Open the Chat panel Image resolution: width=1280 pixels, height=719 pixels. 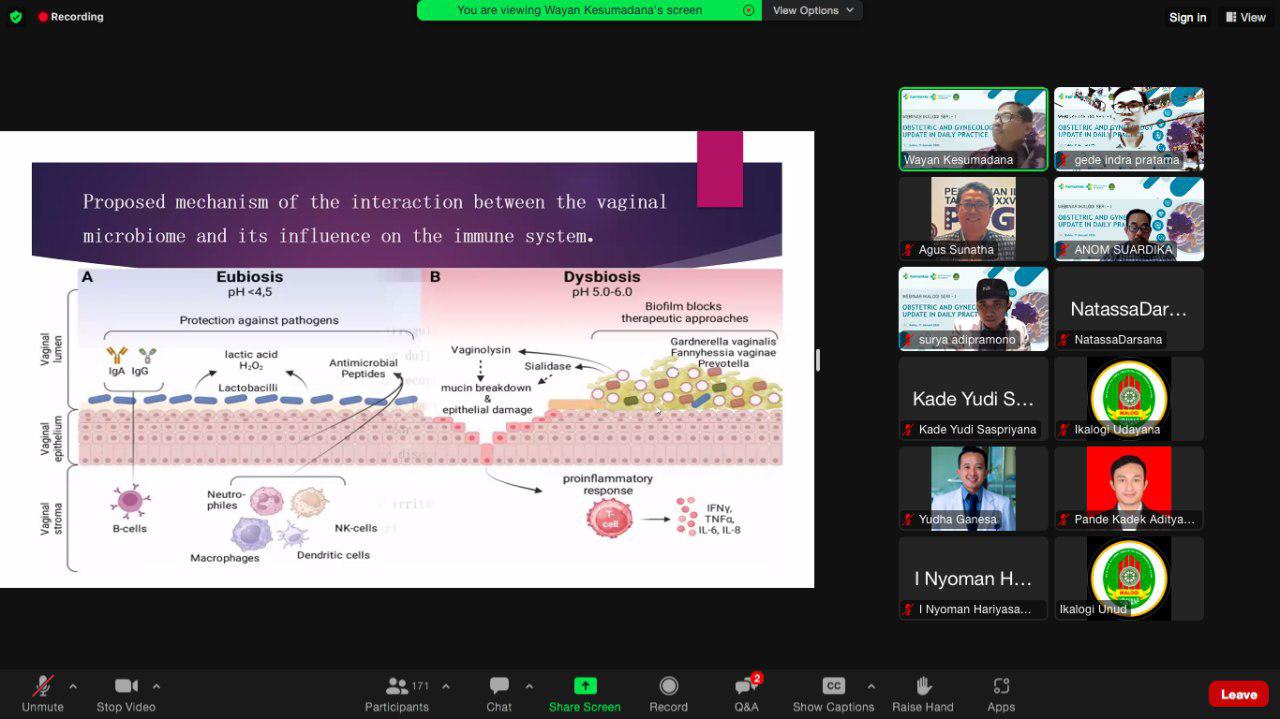[499, 686]
